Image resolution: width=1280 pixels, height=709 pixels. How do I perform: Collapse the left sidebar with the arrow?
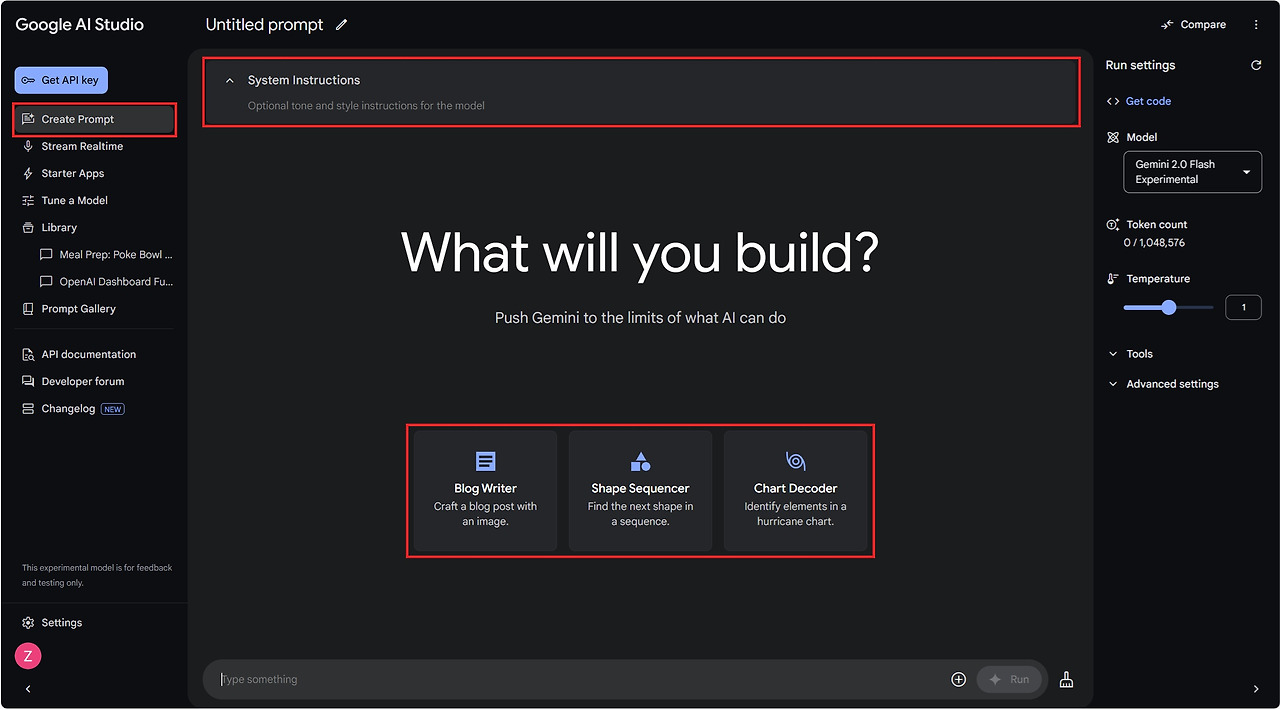coord(28,689)
